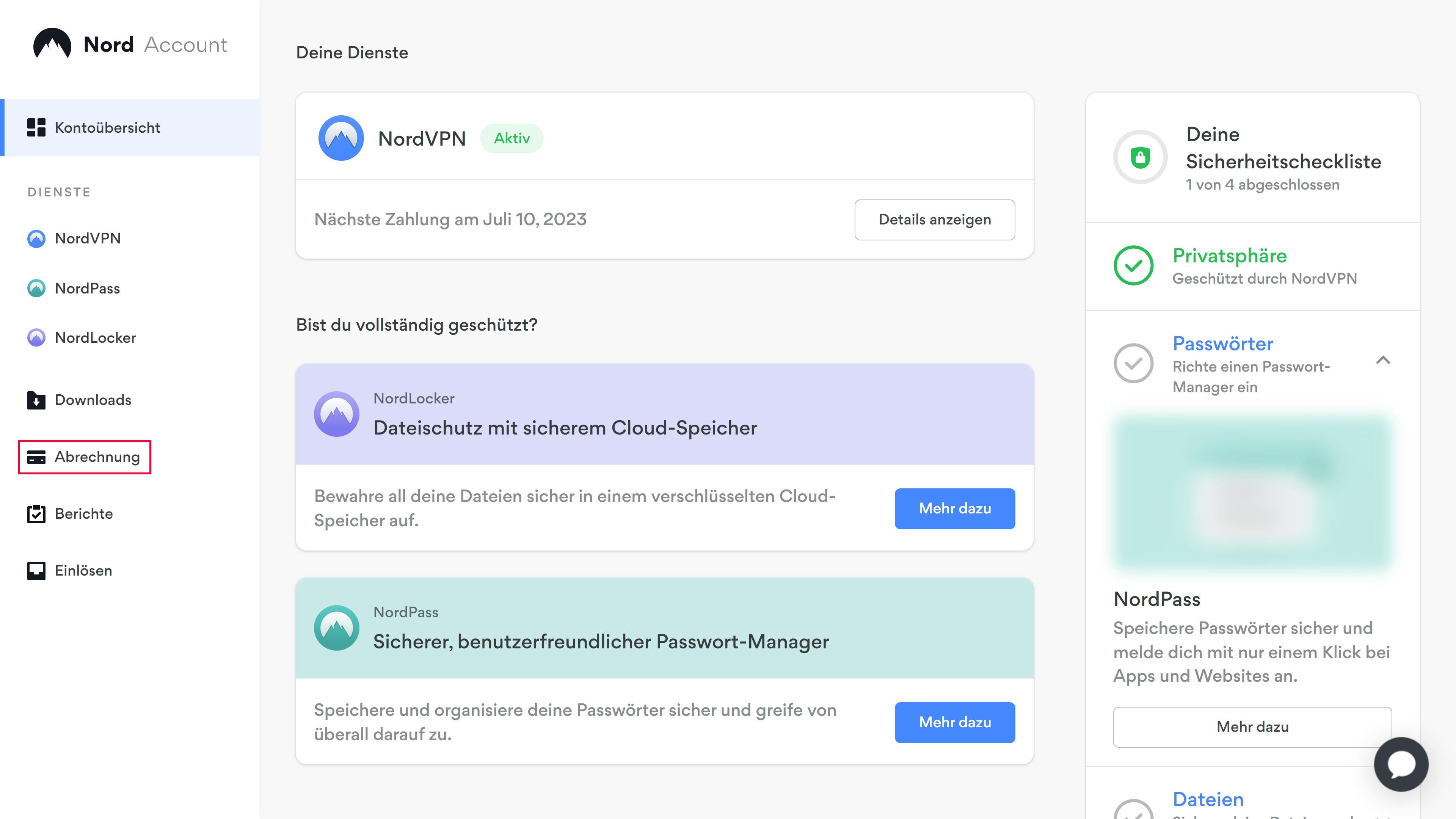Click the Berichte calendar icon
The image size is (1456, 819).
[x=36, y=514]
